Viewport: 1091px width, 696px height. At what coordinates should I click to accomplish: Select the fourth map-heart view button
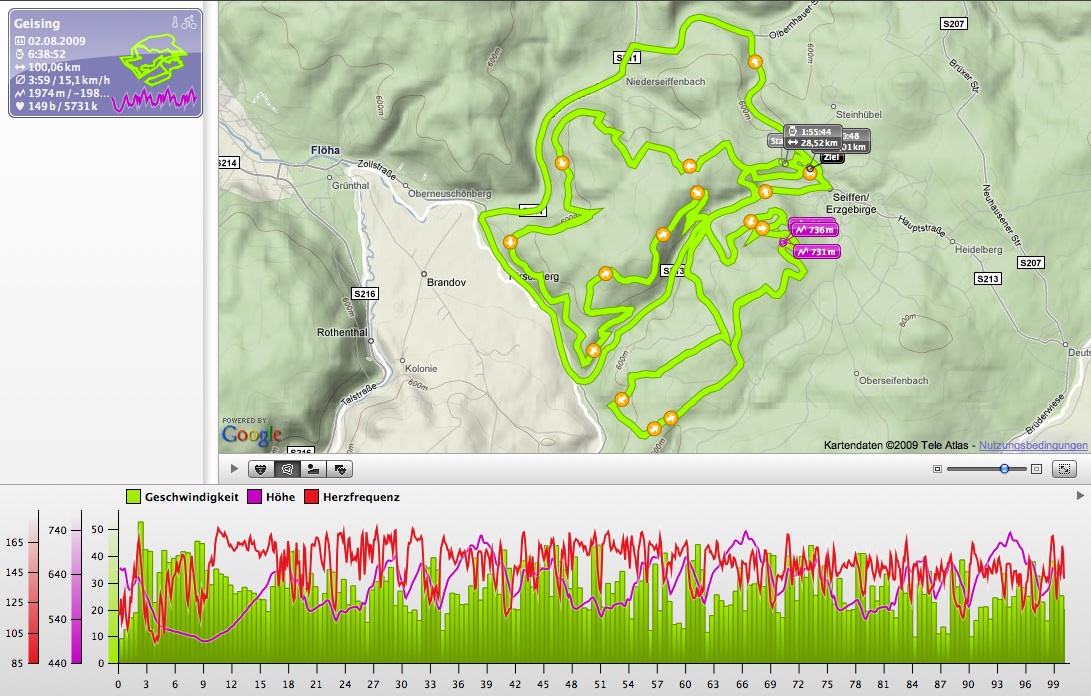click(x=340, y=469)
